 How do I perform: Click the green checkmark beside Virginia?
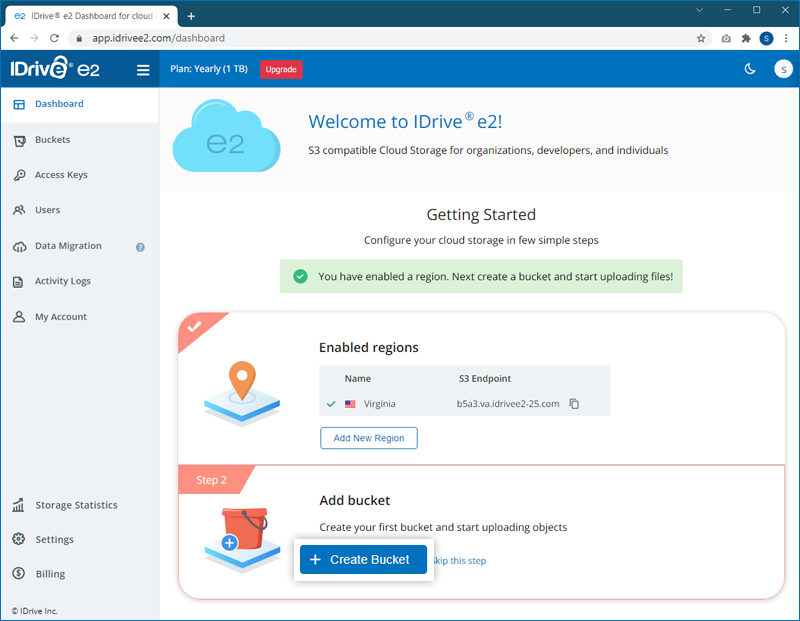tap(331, 404)
